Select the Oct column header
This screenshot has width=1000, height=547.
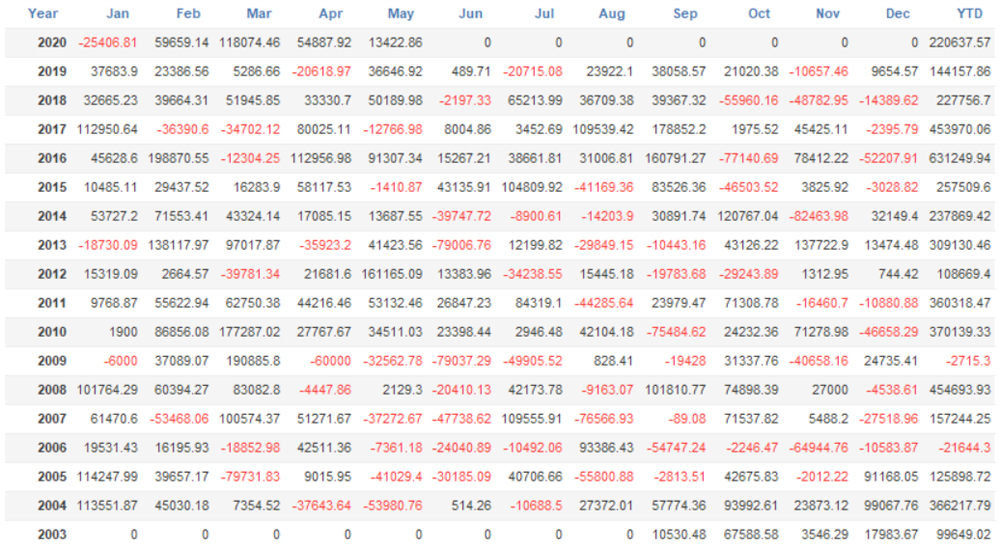tap(759, 14)
